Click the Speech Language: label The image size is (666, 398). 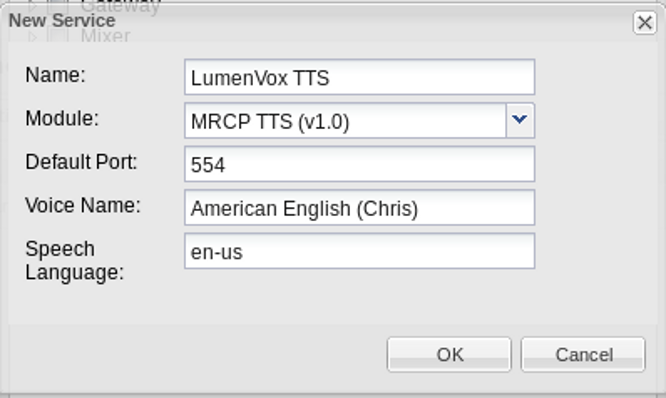pyautogui.click(x=74, y=260)
